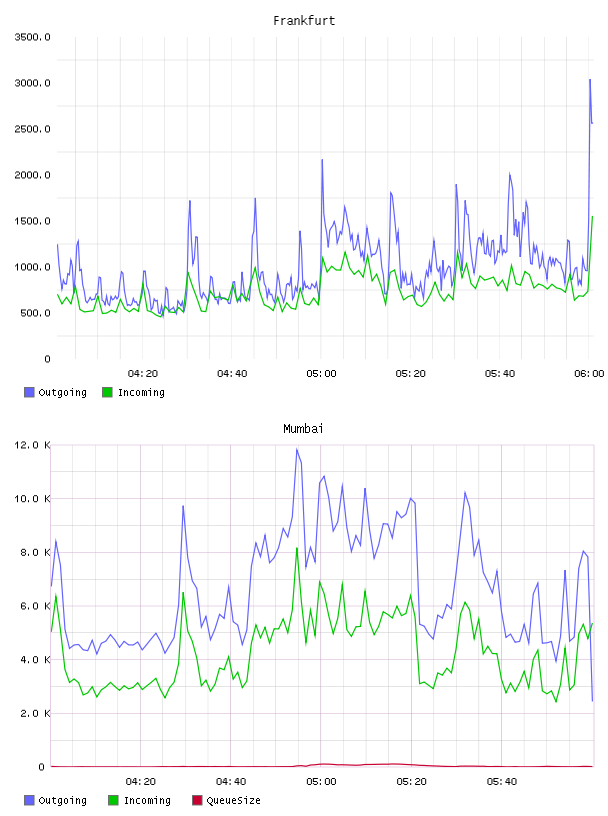Click the 12.0 K y-axis label on Mumbai chart
The width and height of the screenshot is (608, 816).
tap(32, 445)
